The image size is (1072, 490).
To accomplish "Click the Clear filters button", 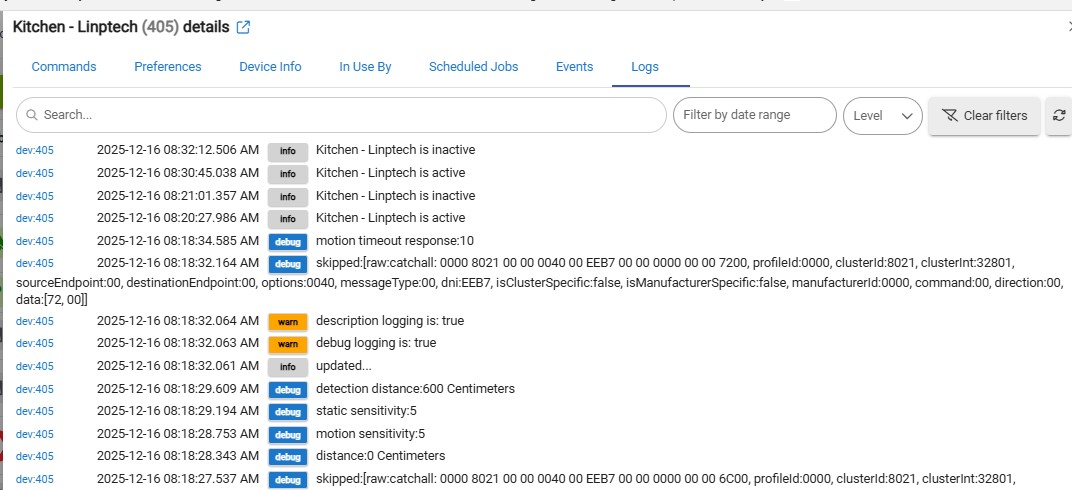I will pyautogui.click(x=984, y=116).
